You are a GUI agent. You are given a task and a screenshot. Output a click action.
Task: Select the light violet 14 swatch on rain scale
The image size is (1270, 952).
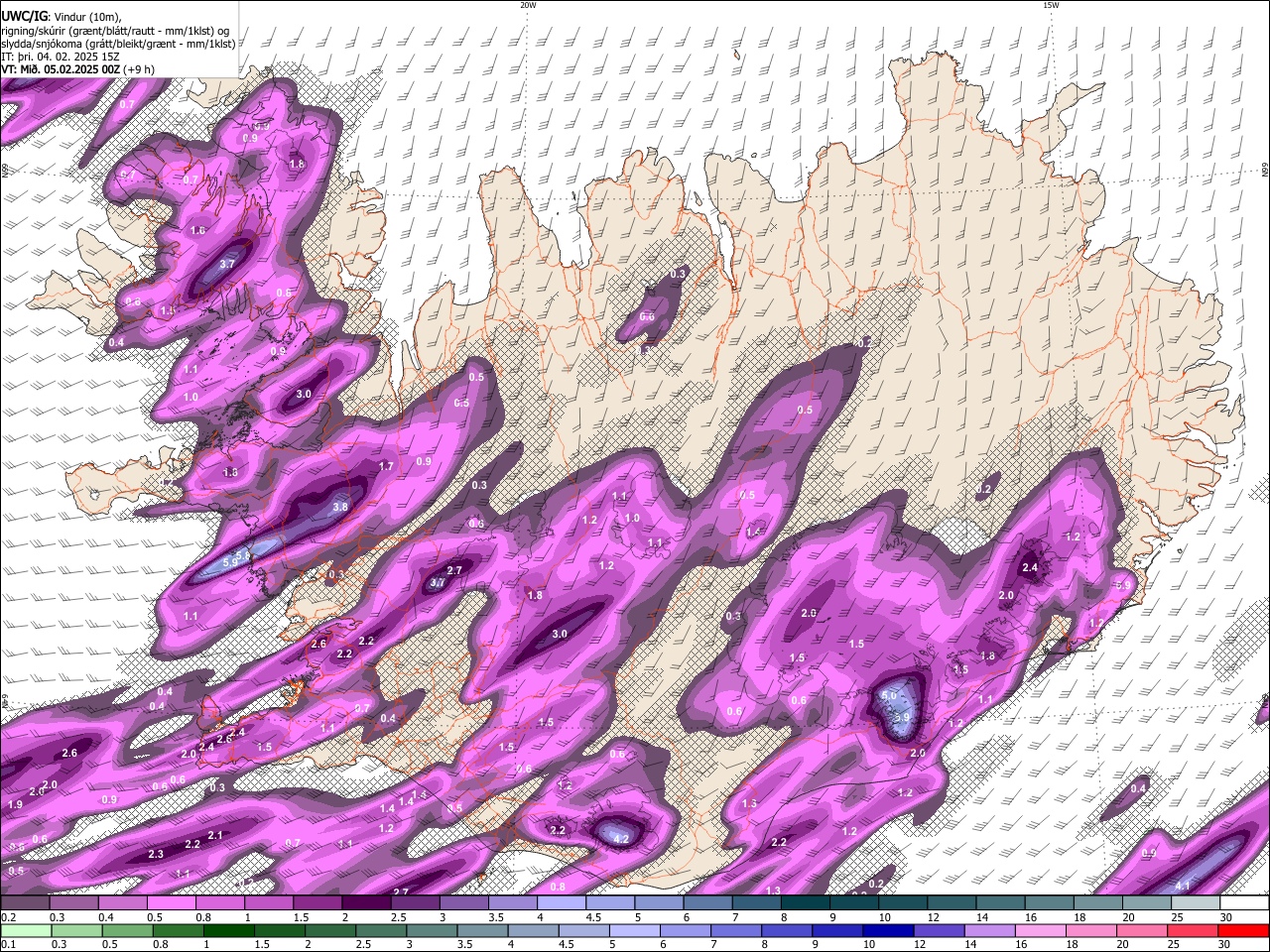(988, 930)
